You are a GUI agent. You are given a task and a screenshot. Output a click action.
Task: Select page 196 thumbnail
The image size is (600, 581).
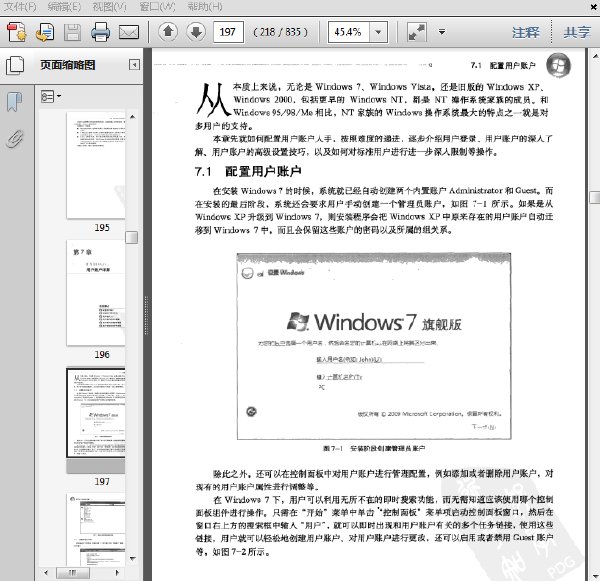pyautogui.click(x=96, y=293)
